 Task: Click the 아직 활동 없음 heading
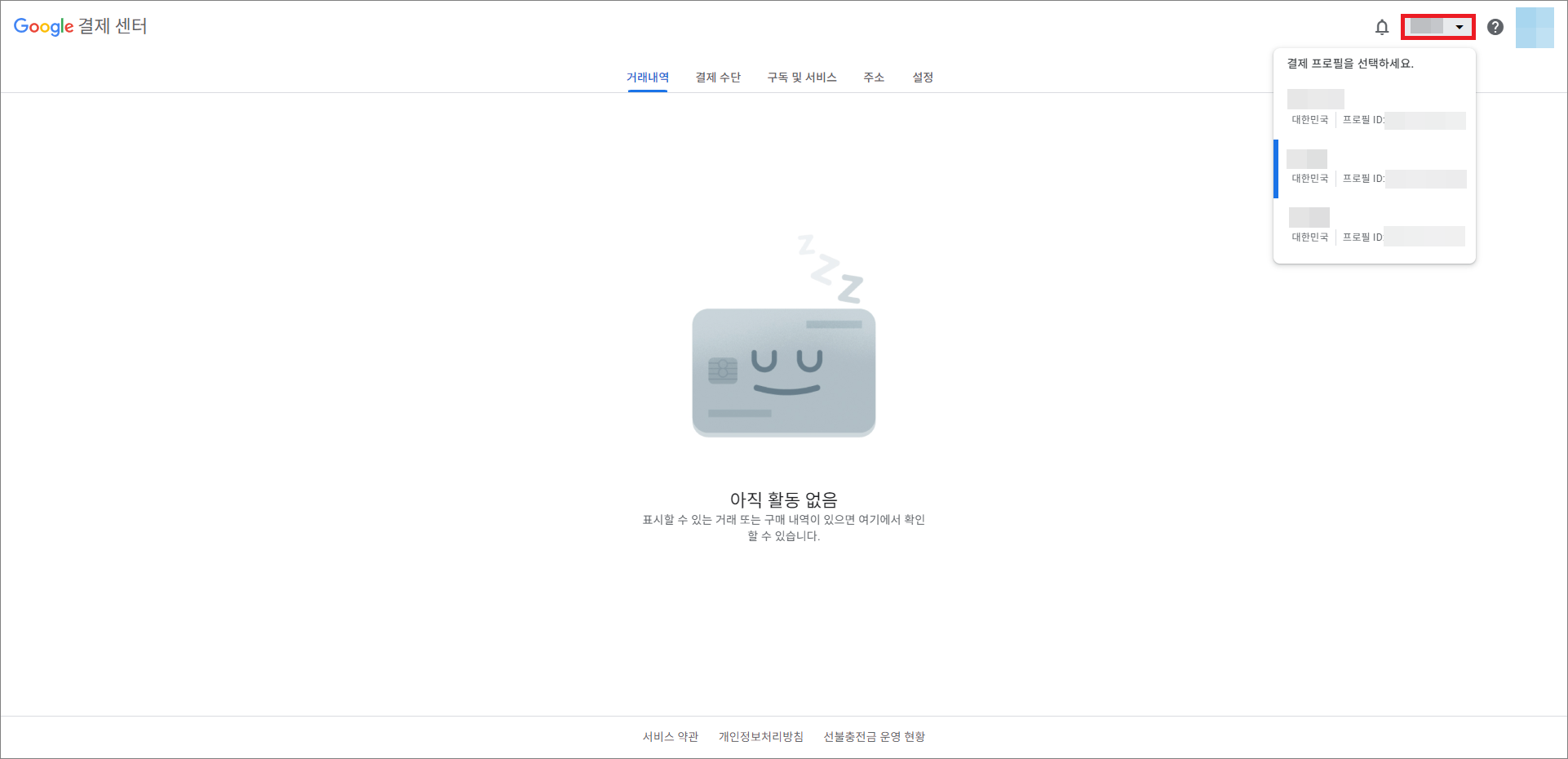tap(784, 499)
